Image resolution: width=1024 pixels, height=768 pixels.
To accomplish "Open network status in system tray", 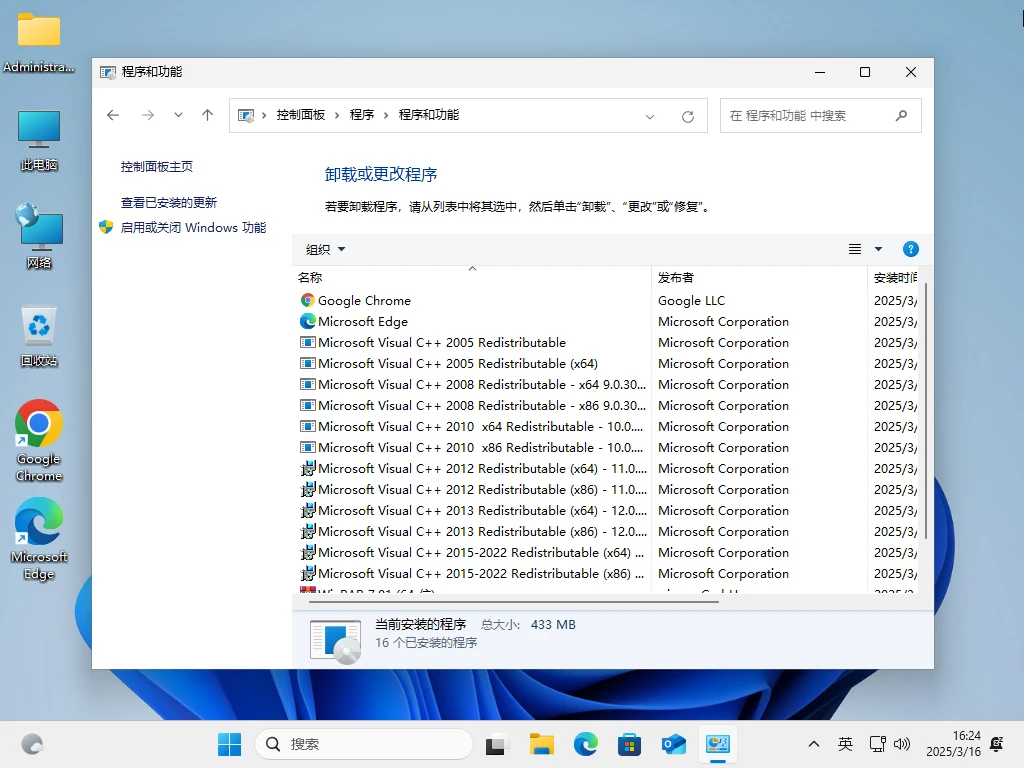I will click(x=877, y=744).
